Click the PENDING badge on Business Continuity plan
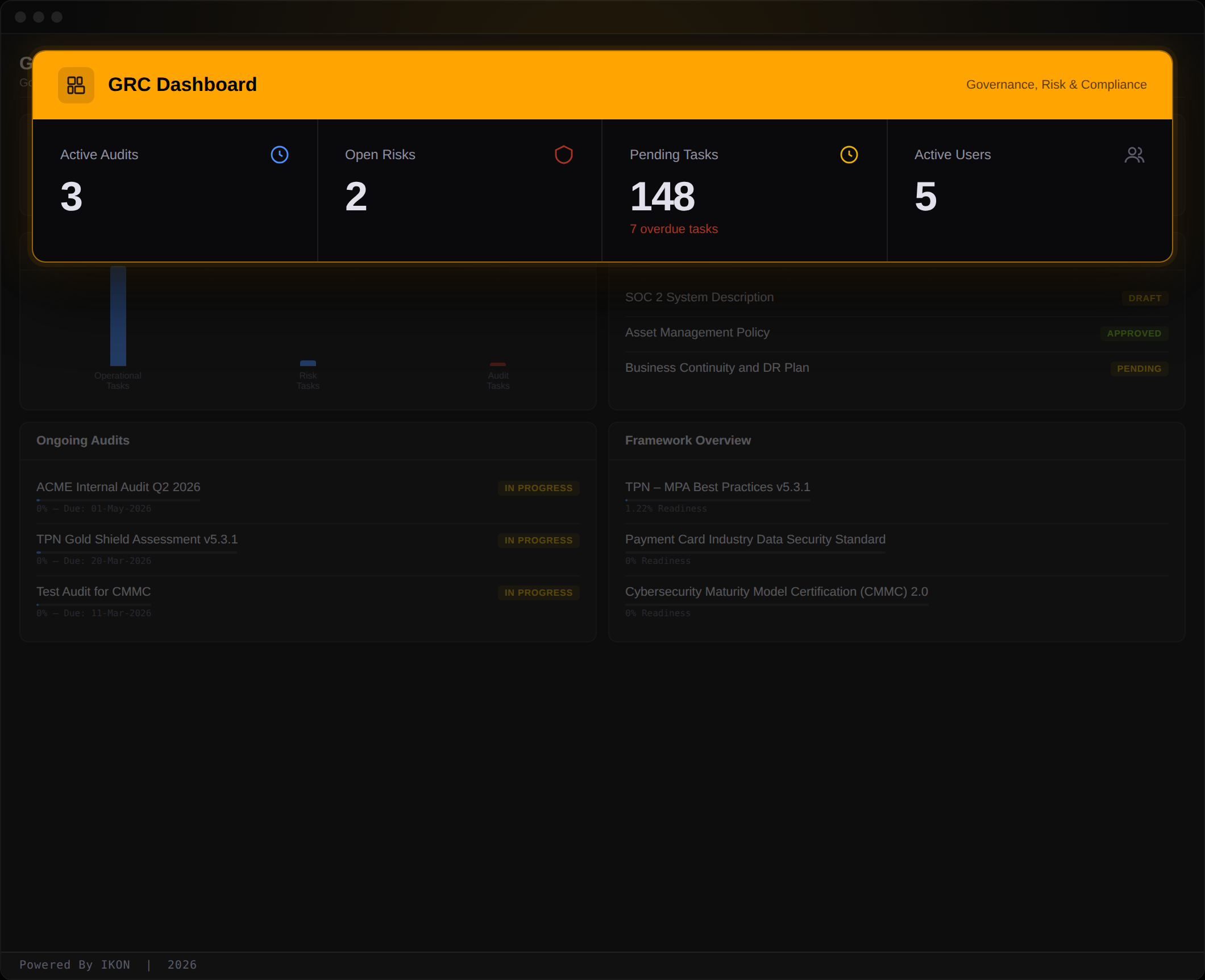Screen dimensions: 1205x980 (x=1139, y=368)
